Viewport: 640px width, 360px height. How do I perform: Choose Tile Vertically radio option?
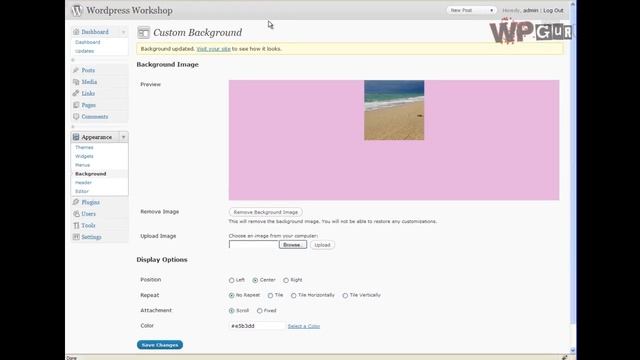345,296
